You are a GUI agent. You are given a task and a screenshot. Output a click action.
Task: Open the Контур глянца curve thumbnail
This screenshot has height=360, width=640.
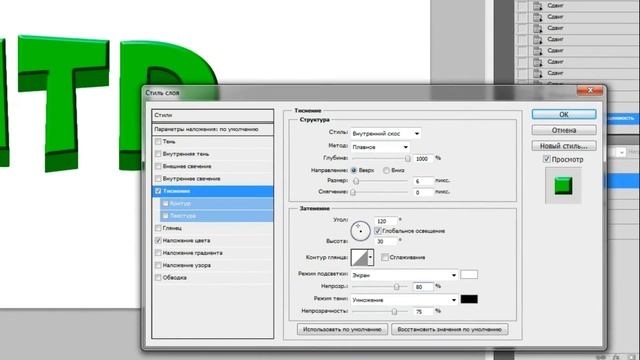(359, 258)
